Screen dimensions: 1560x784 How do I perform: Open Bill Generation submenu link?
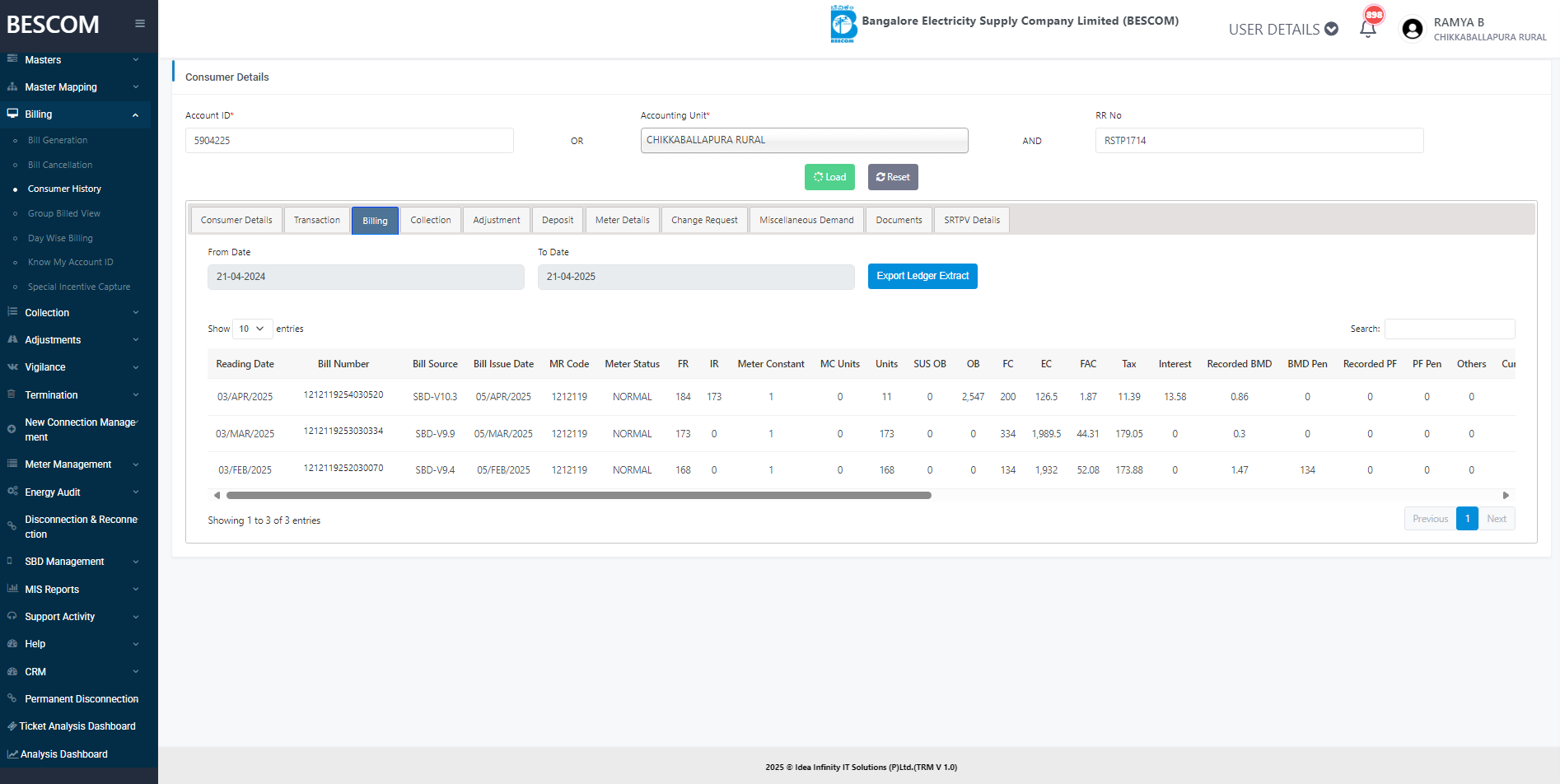click(58, 140)
